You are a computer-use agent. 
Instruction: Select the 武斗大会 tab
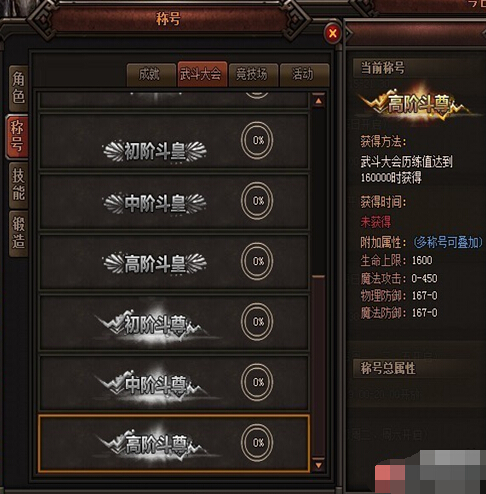[202, 74]
